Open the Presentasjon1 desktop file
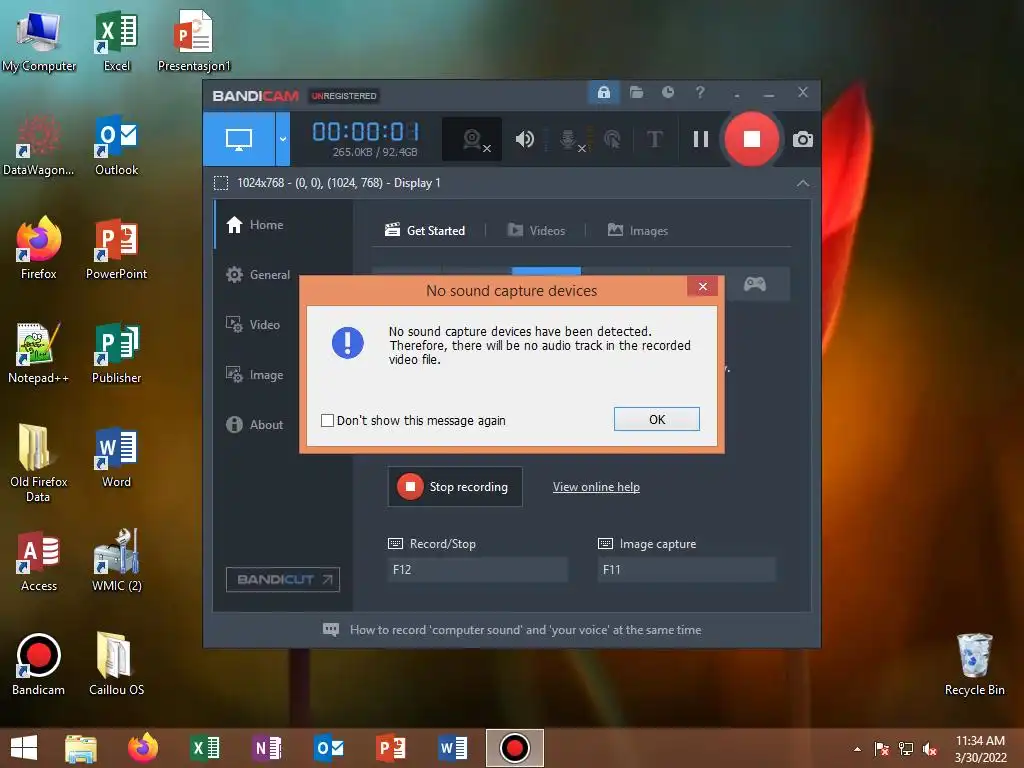The image size is (1024, 768). pos(194,41)
